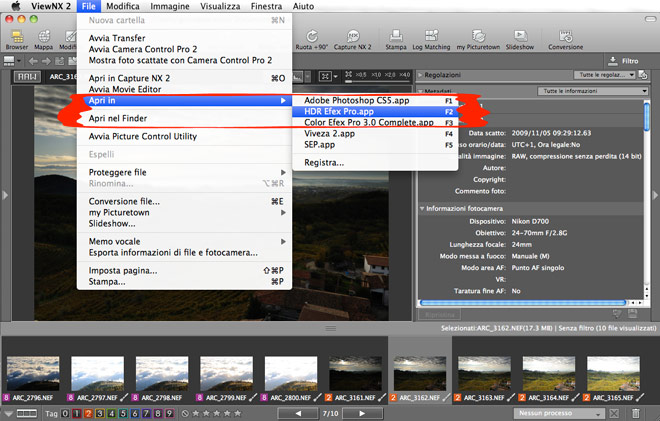The width and height of the screenshot is (660, 421).
Task: Go forward with the right arrow icon
Action: pyautogui.click(x=46, y=61)
